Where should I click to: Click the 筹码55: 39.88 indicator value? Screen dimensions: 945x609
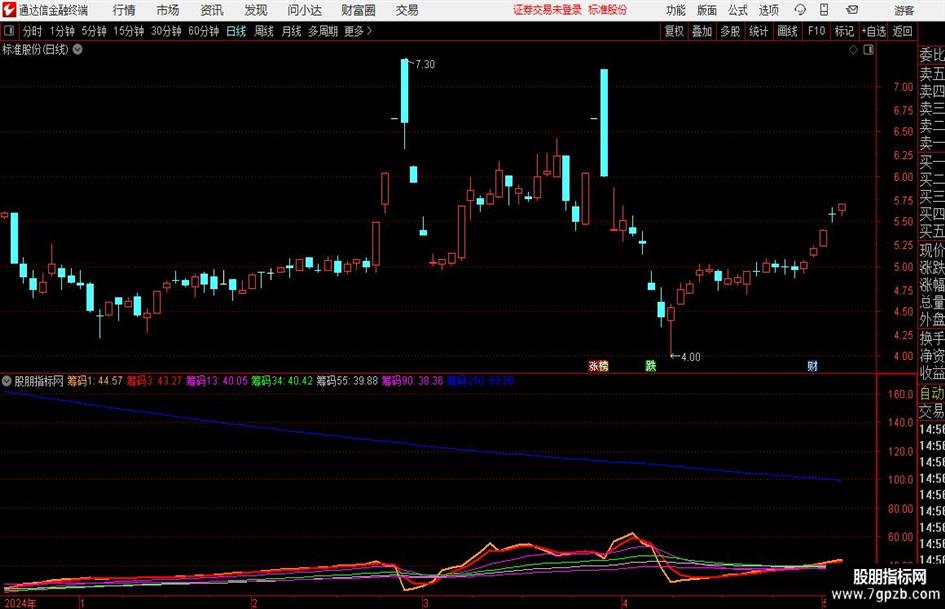pos(347,380)
